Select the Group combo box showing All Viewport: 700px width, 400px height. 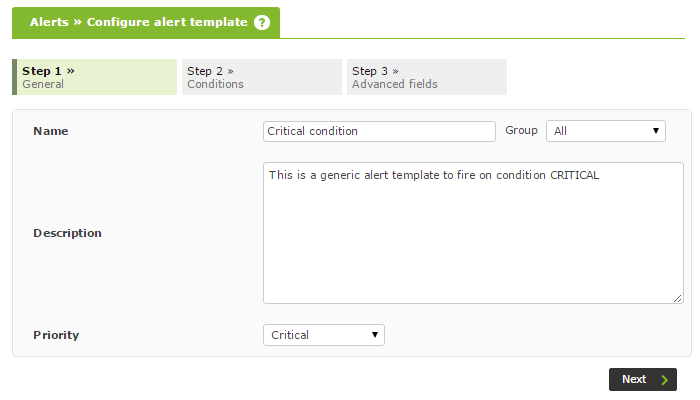point(606,131)
